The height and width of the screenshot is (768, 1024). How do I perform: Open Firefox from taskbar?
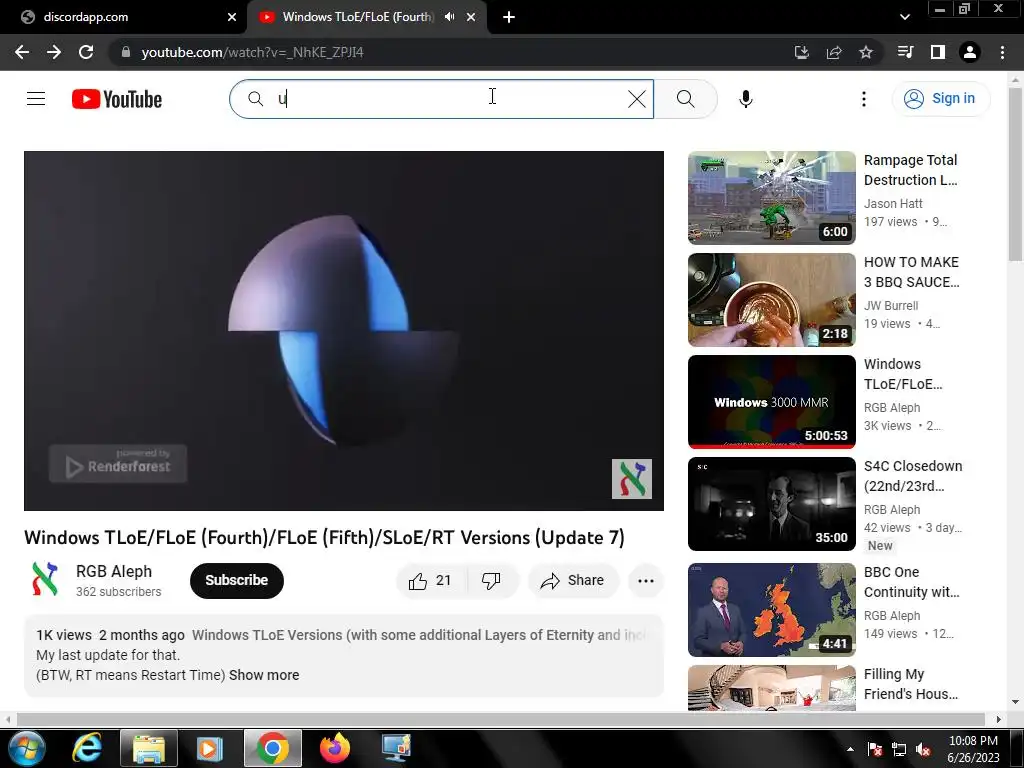pyautogui.click(x=335, y=748)
